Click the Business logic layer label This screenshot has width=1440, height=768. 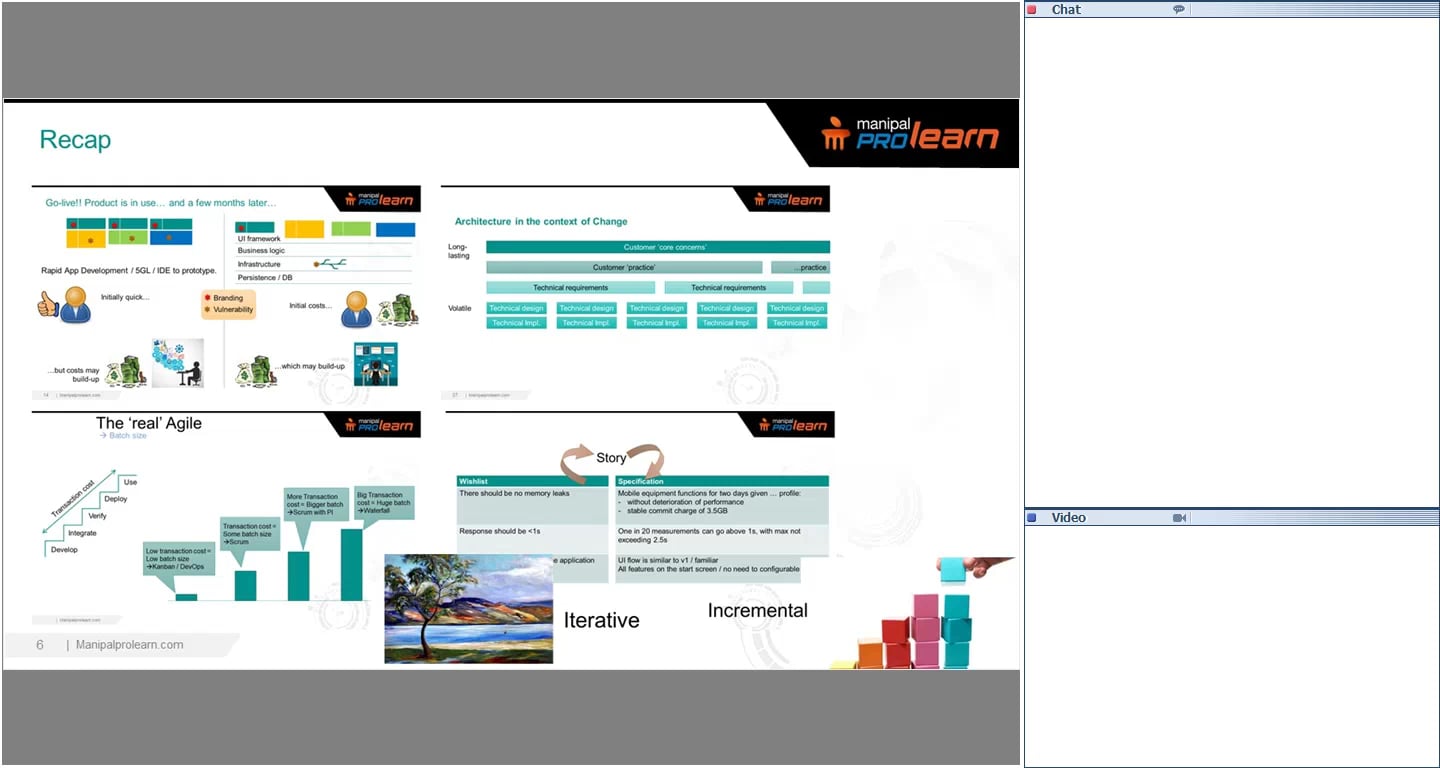(x=261, y=251)
